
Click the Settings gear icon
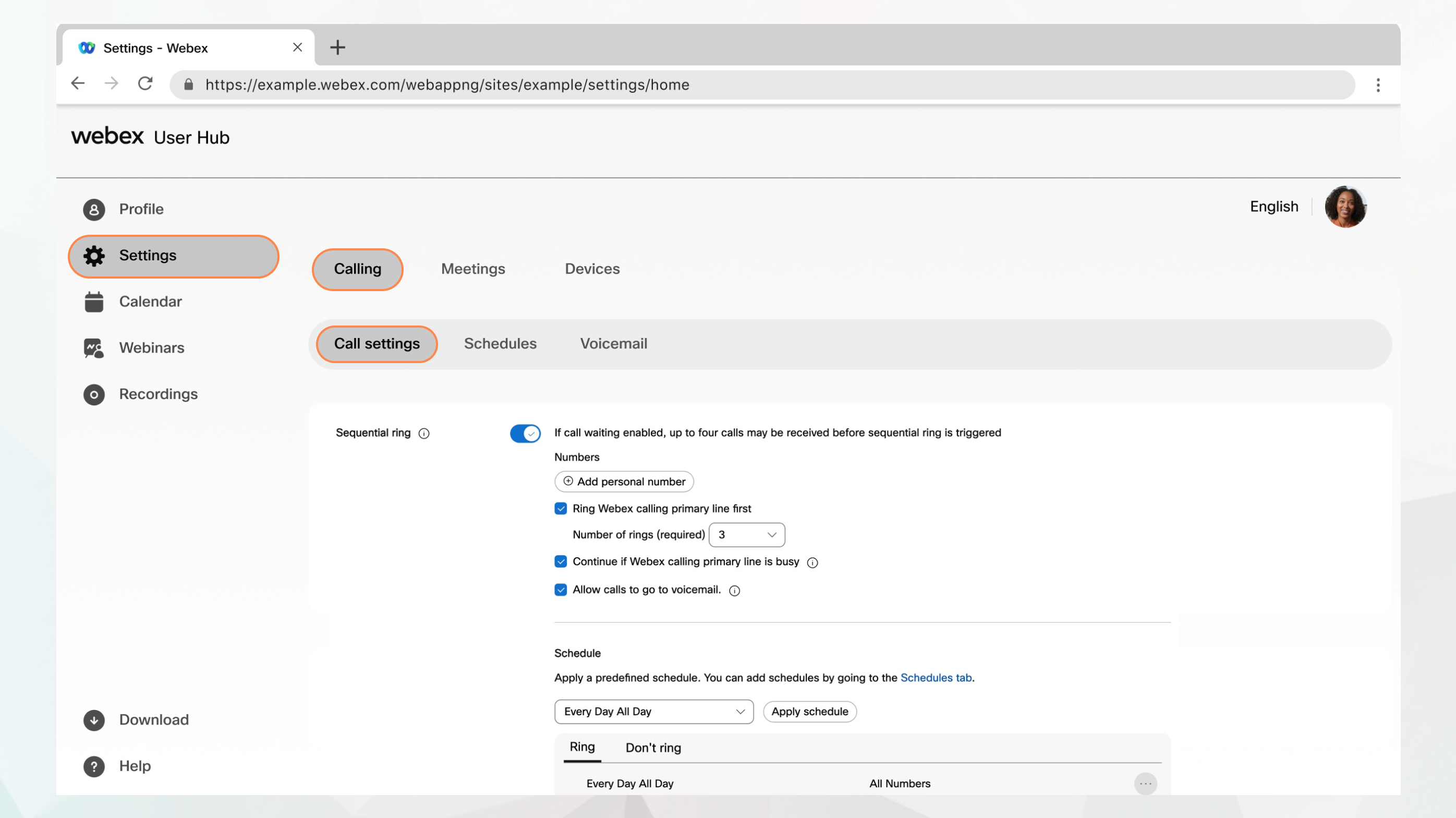pos(92,255)
